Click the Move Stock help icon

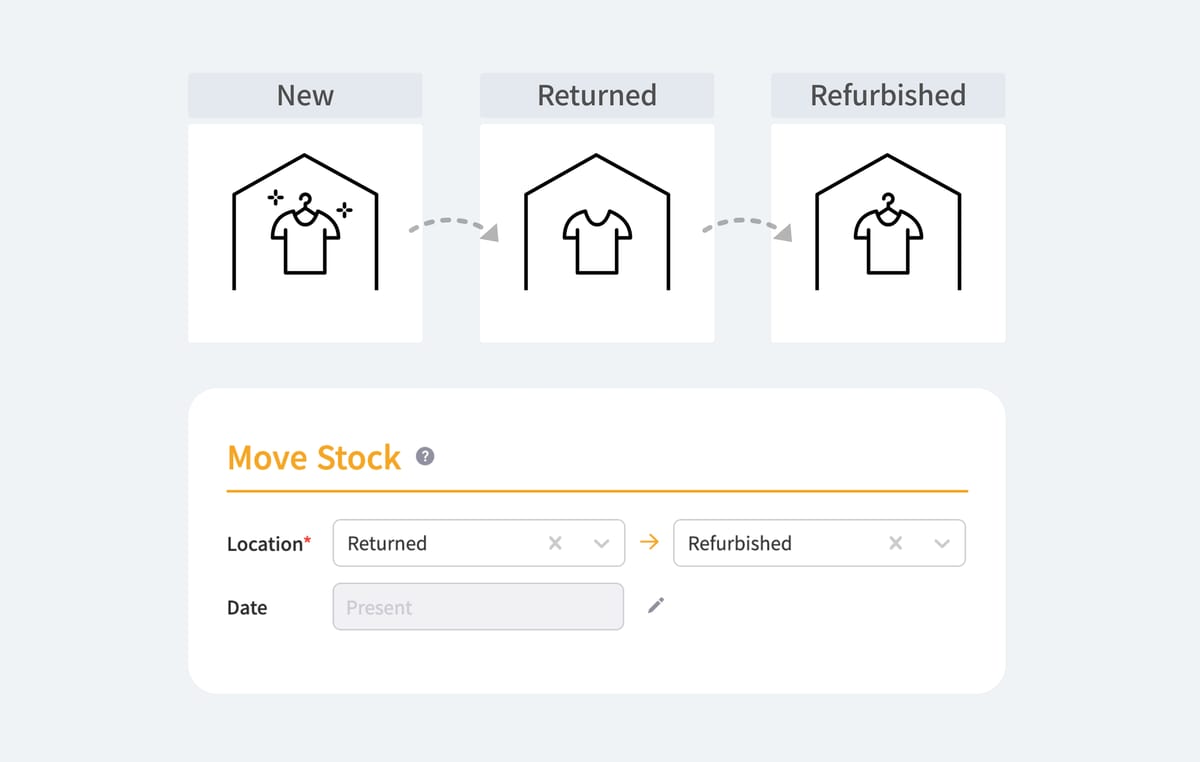click(x=425, y=456)
